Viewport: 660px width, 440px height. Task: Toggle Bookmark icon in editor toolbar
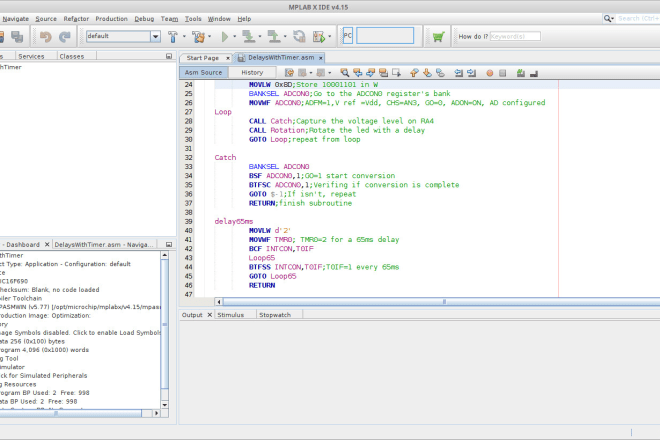[x=440, y=73]
